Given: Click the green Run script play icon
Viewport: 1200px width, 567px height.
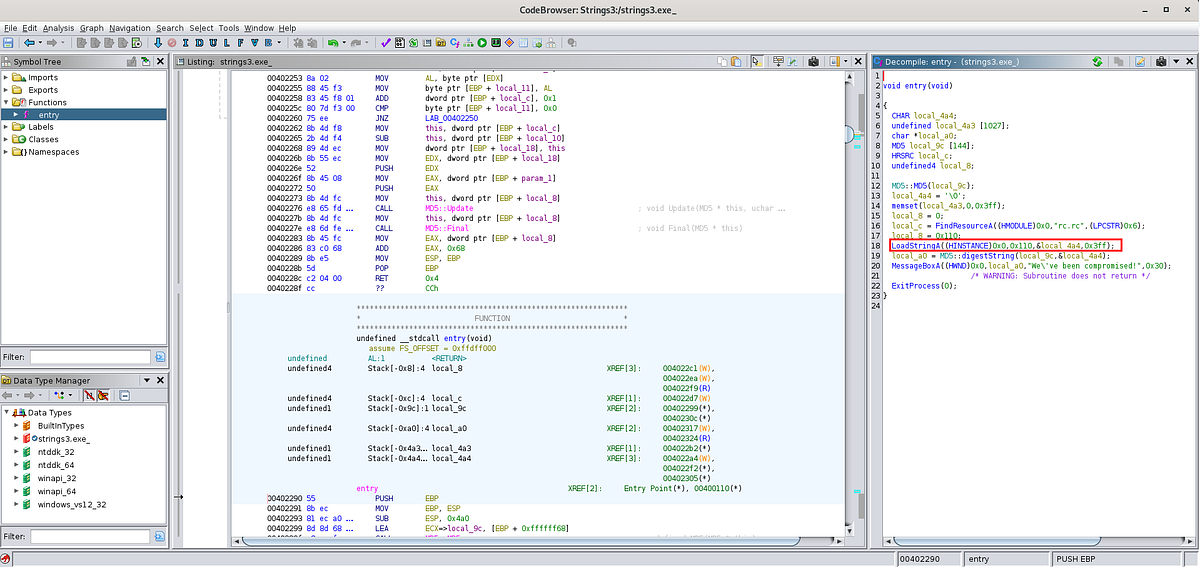Looking at the screenshot, I should pos(482,43).
